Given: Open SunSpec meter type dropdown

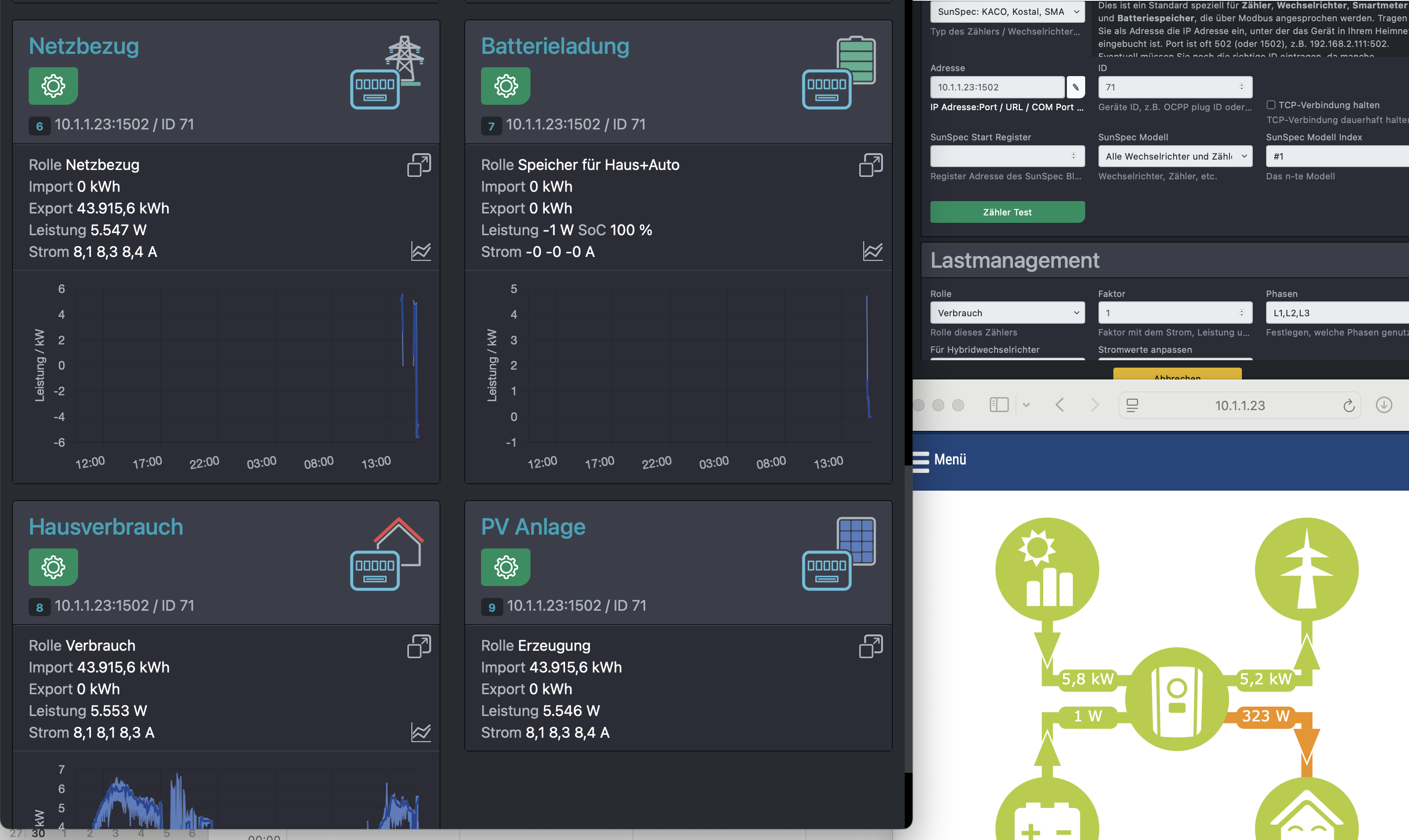Looking at the screenshot, I should pyautogui.click(x=1008, y=11).
